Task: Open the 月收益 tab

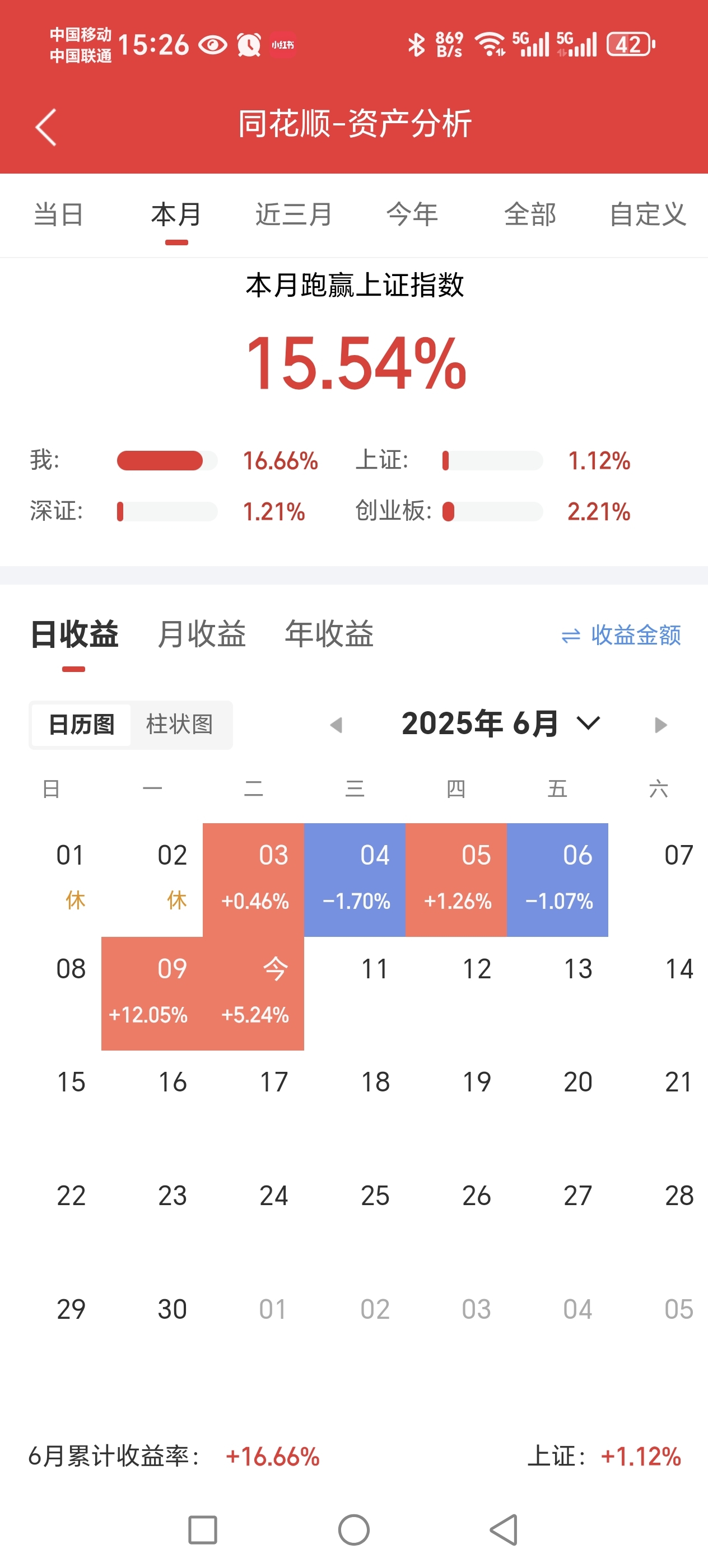Action: click(x=202, y=634)
